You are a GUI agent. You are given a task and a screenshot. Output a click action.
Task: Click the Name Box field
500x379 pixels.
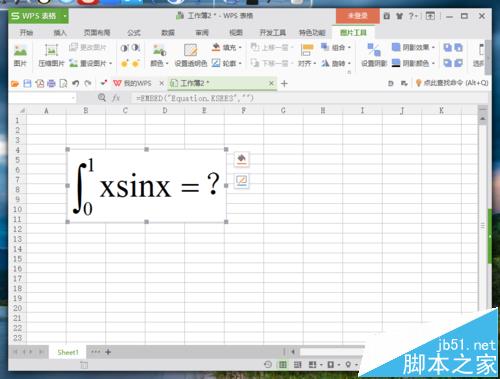pyautogui.click(x=42, y=98)
